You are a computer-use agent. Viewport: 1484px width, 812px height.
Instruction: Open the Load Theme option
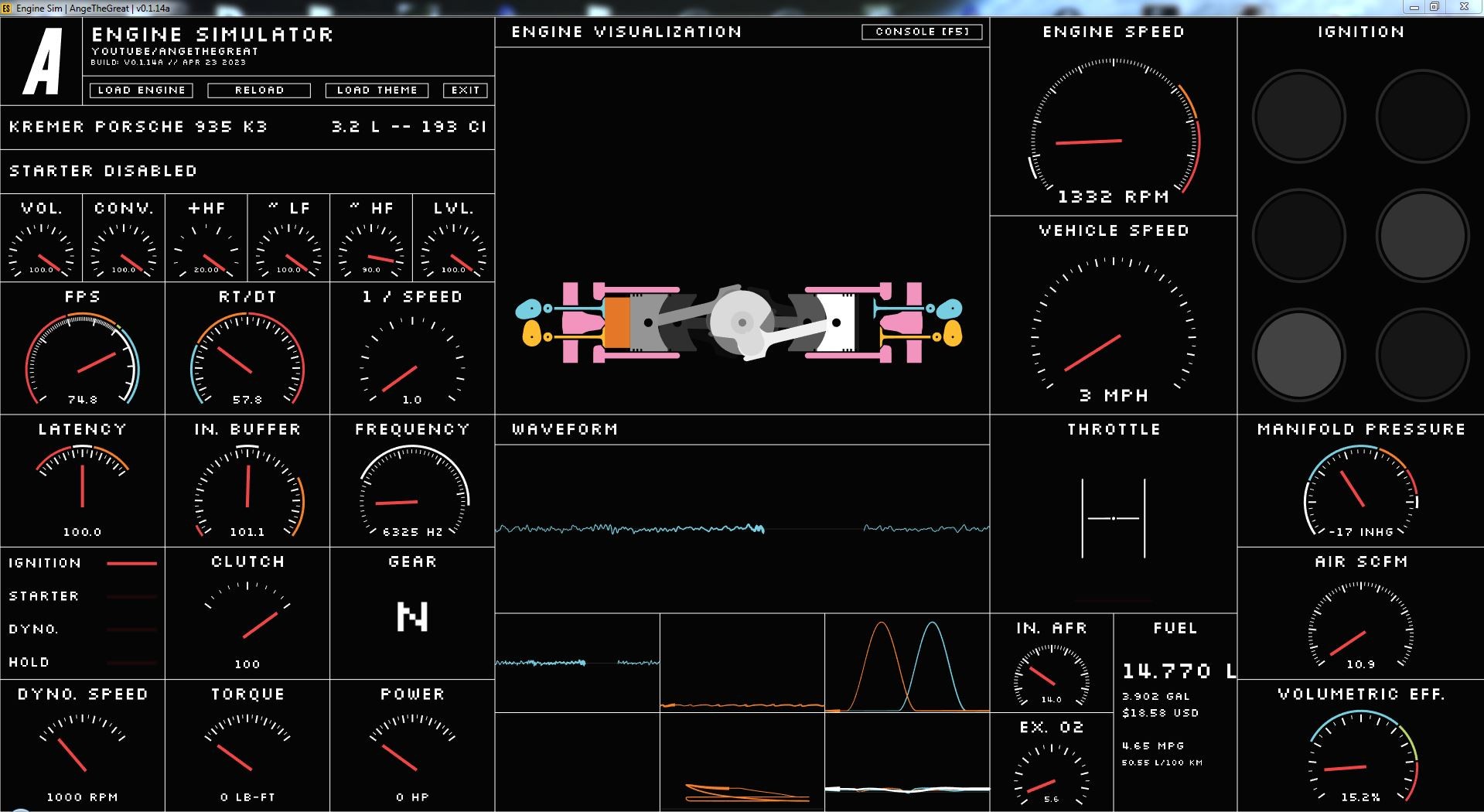click(x=377, y=90)
